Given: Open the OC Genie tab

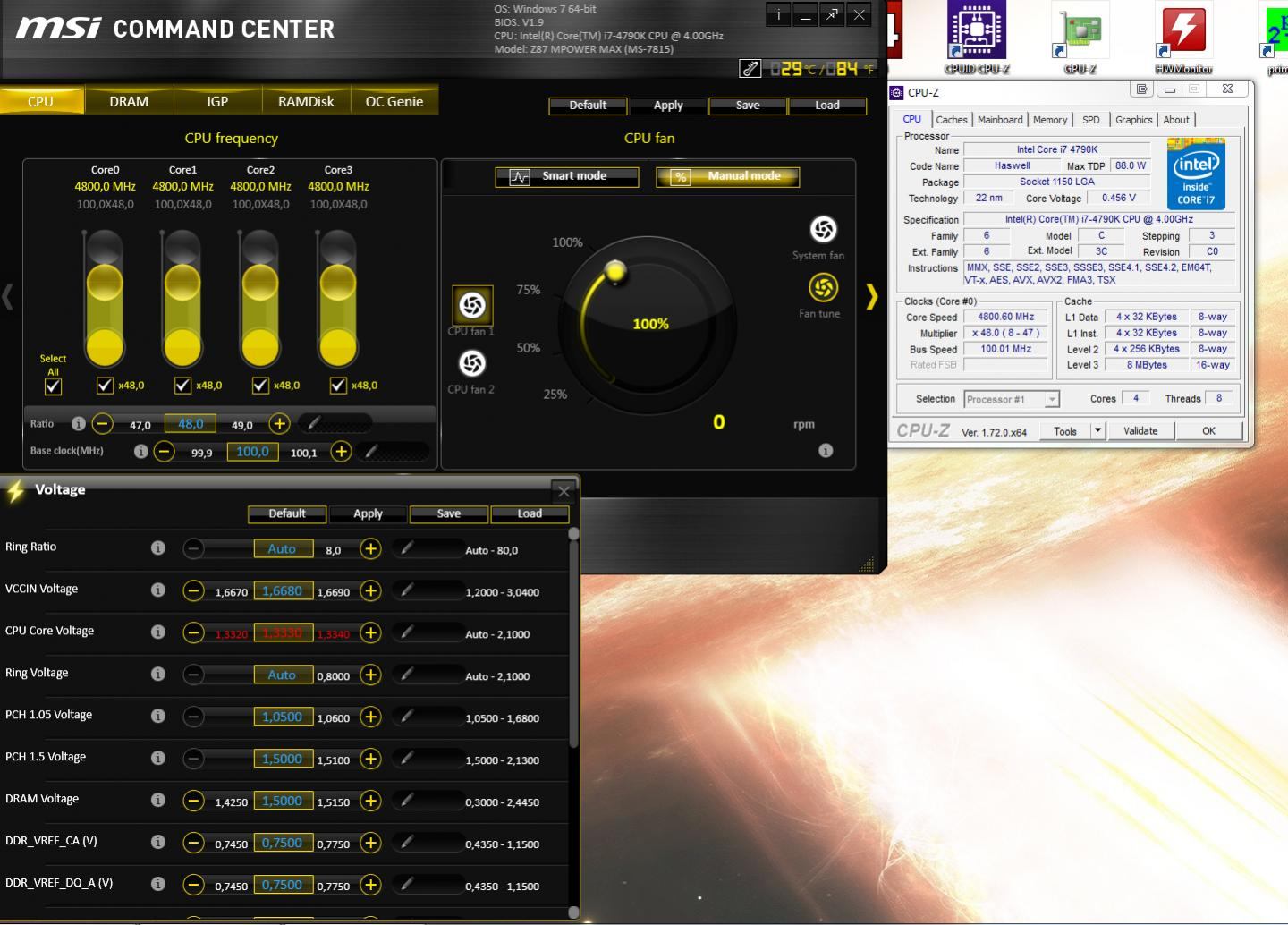Looking at the screenshot, I should (x=394, y=101).
